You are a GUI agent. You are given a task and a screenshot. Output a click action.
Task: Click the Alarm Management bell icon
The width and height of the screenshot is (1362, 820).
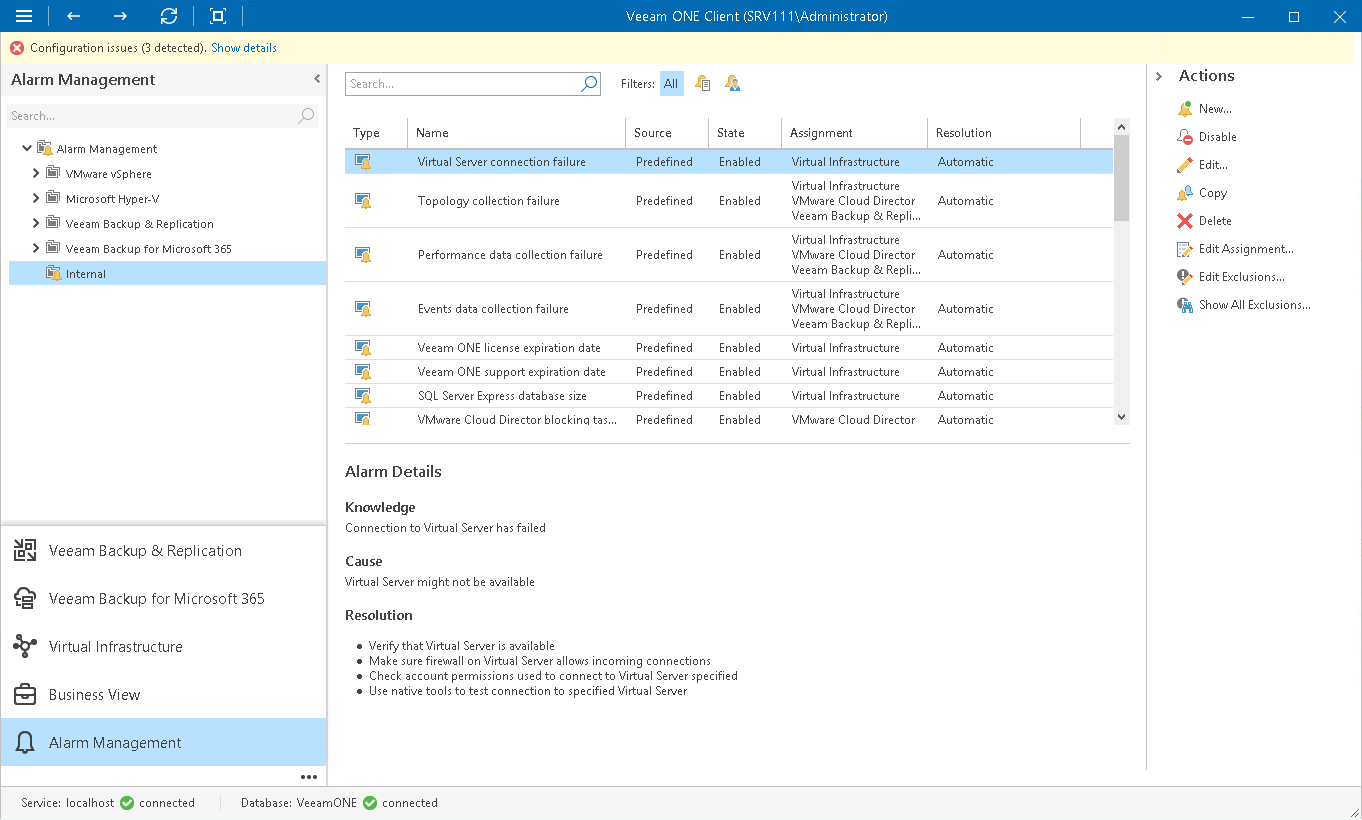point(25,743)
